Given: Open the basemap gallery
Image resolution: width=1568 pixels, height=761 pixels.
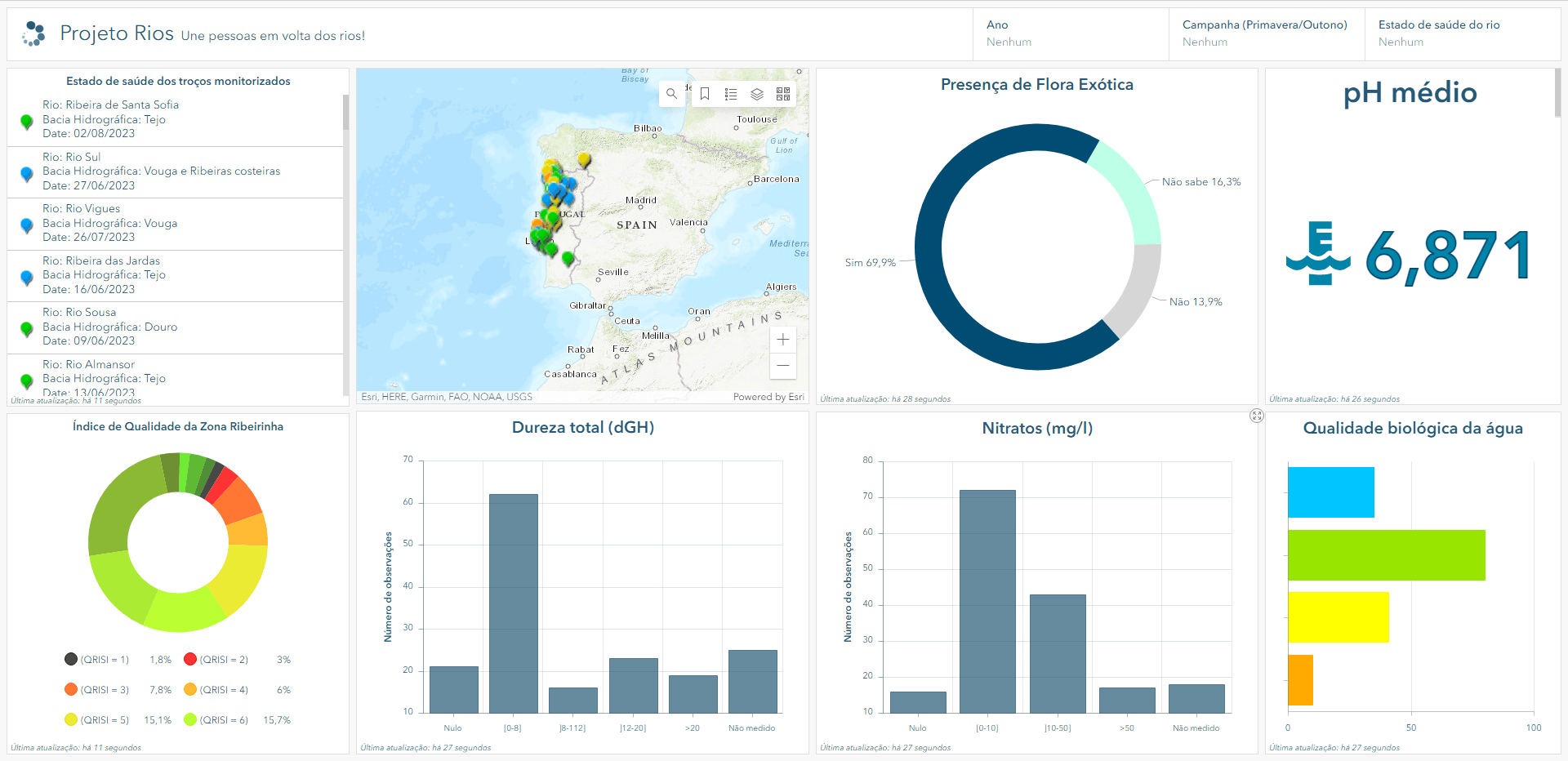Looking at the screenshot, I should tap(783, 94).
